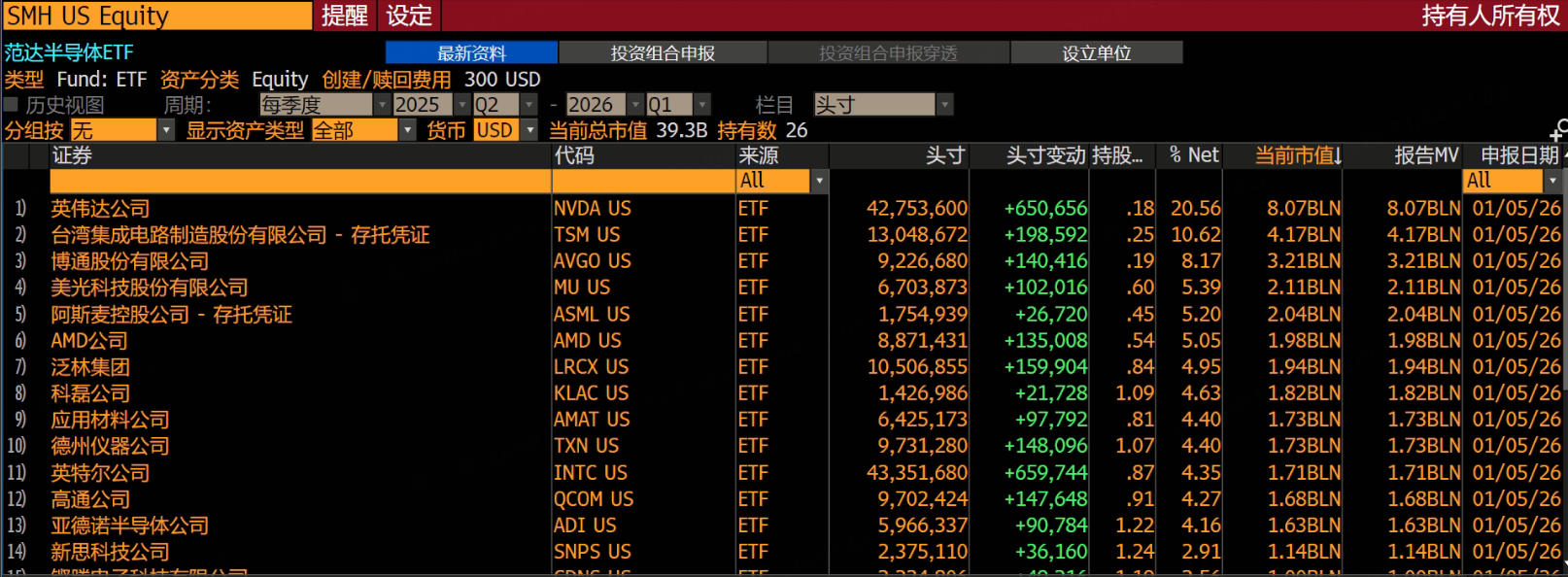The height and width of the screenshot is (577, 1568).
Task: Sort by the 头寸变动 column header
Action: point(1046,155)
